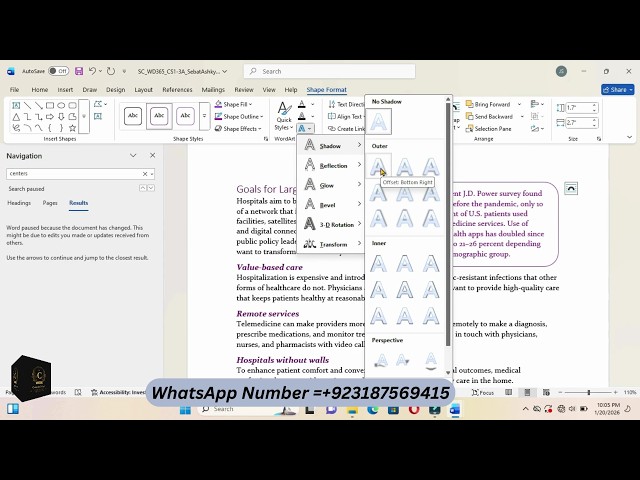This screenshot has height=480, width=640.
Task: Toggle the Text Effects button
Action: point(305,129)
